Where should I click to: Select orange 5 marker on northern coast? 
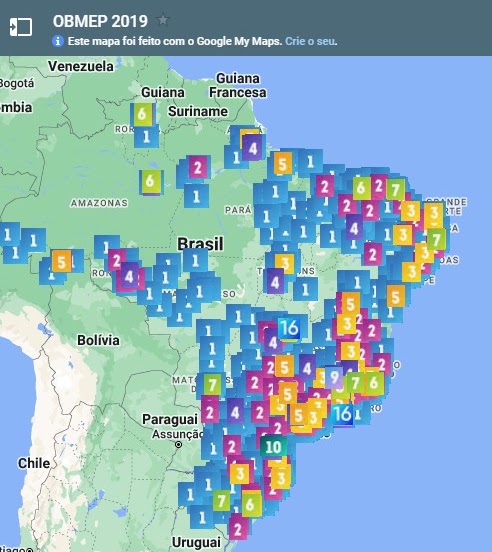tap(283, 164)
